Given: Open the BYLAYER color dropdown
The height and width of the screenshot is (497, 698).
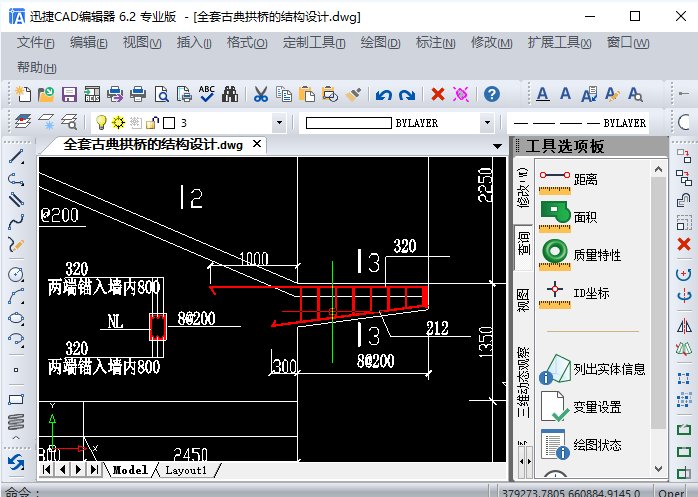Looking at the screenshot, I should (x=487, y=122).
